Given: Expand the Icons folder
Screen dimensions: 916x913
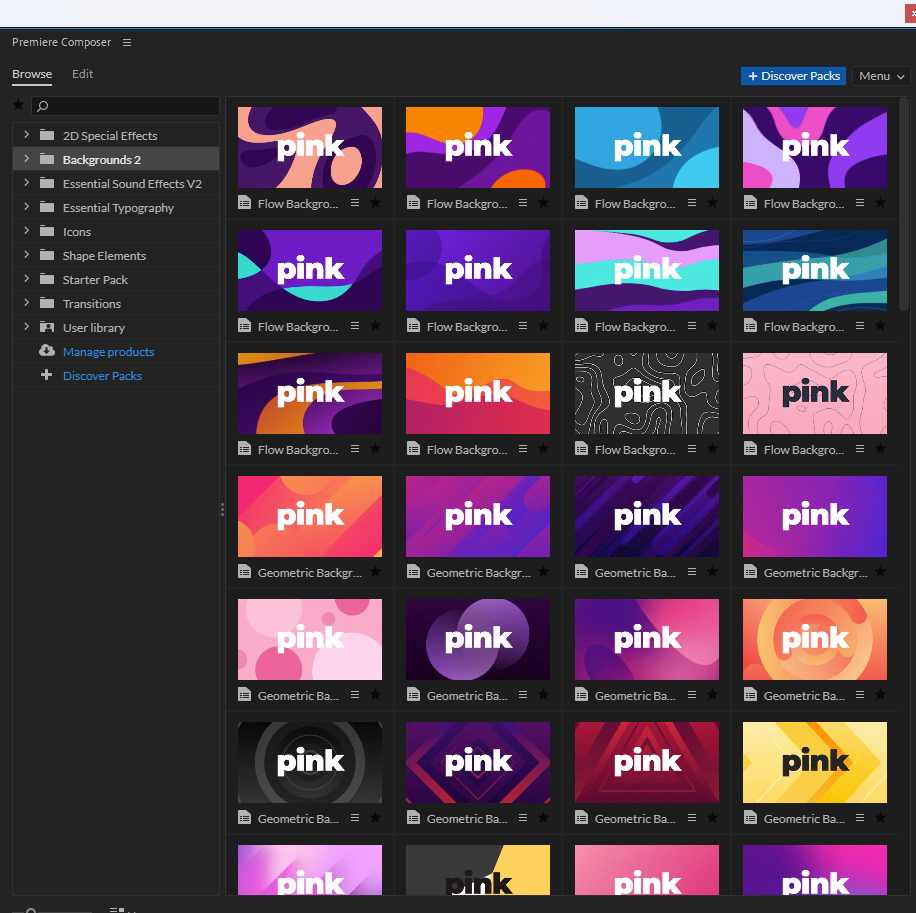Looking at the screenshot, I should [26, 231].
